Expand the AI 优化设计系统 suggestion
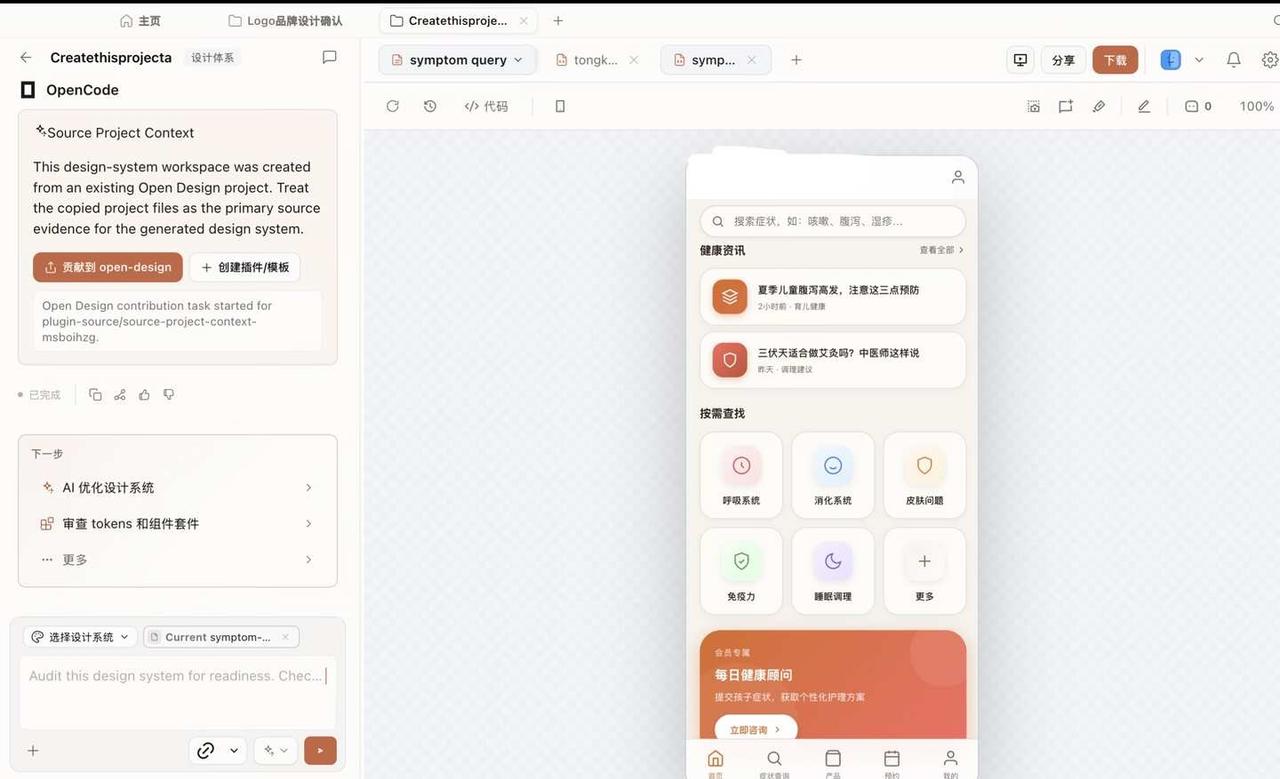1280x779 pixels. [x=177, y=488]
